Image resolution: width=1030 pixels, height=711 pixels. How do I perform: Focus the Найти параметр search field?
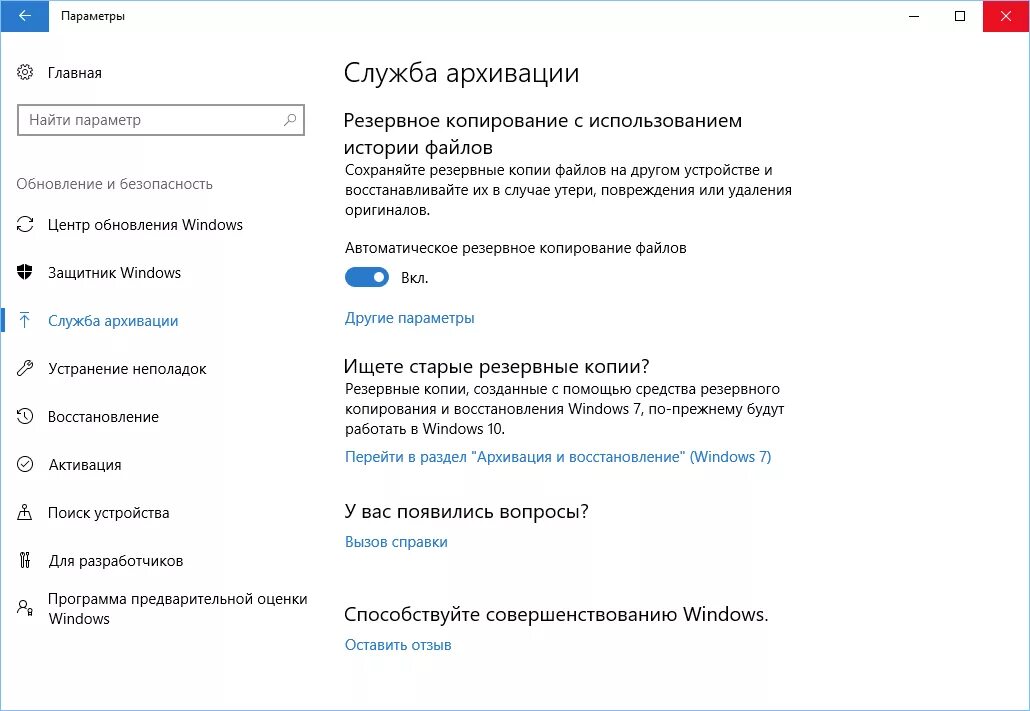(x=150, y=120)
